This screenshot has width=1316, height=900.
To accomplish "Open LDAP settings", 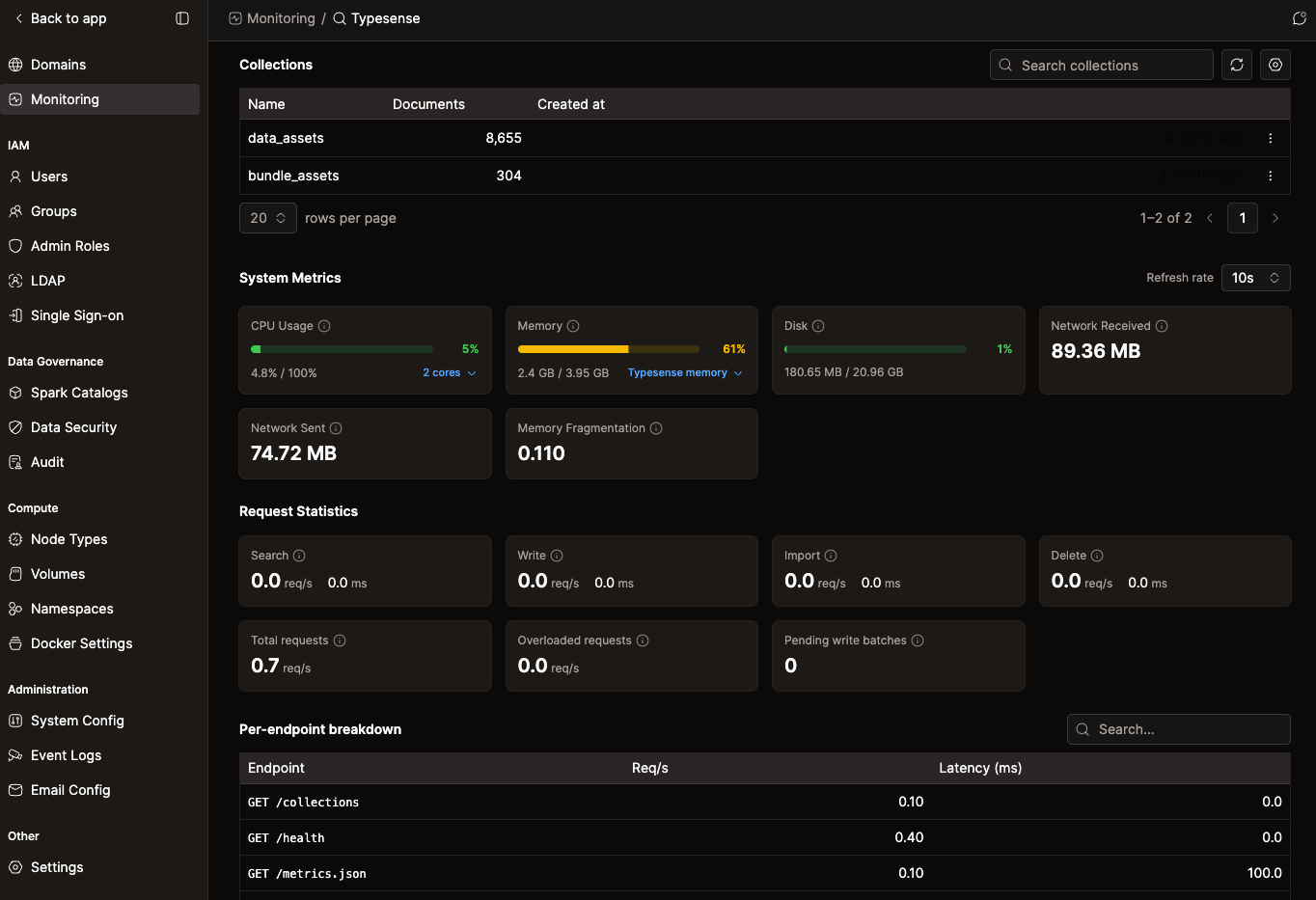I will [x=100, y=281].
